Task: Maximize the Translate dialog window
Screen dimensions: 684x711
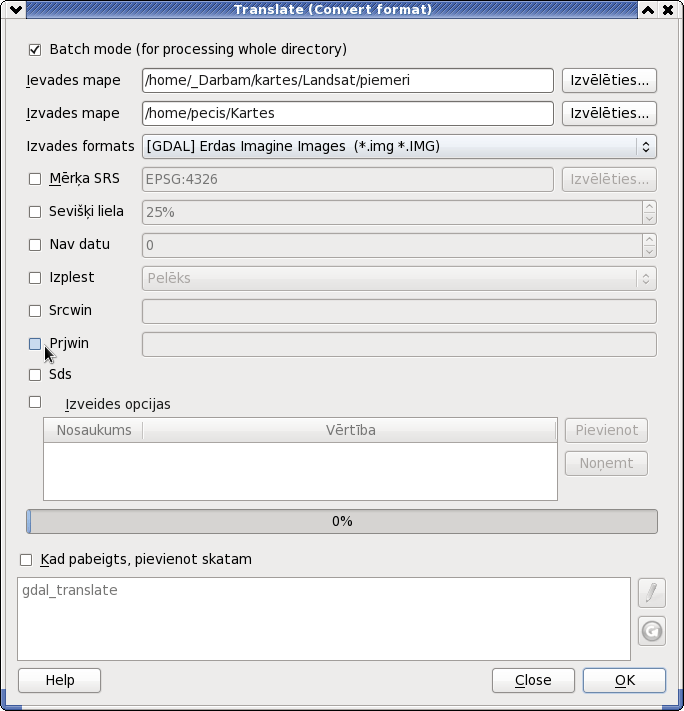Action: point(648,10)
